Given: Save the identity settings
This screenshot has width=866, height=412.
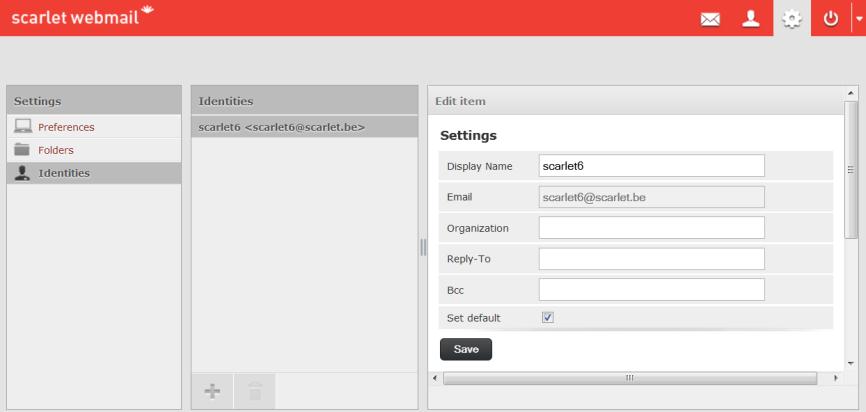Looking at the screenshot, I should 466,349.
